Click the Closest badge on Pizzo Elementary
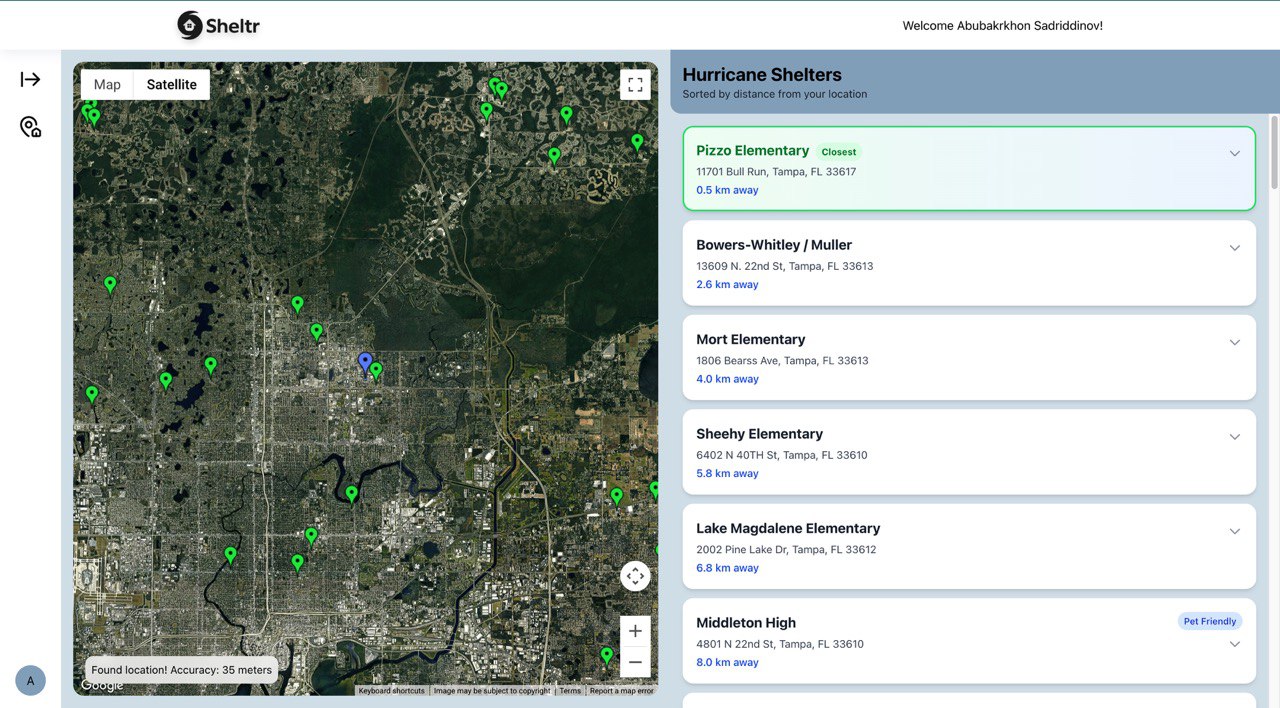The width and height of the screenshot is (1280, 708). pos(839,152)
